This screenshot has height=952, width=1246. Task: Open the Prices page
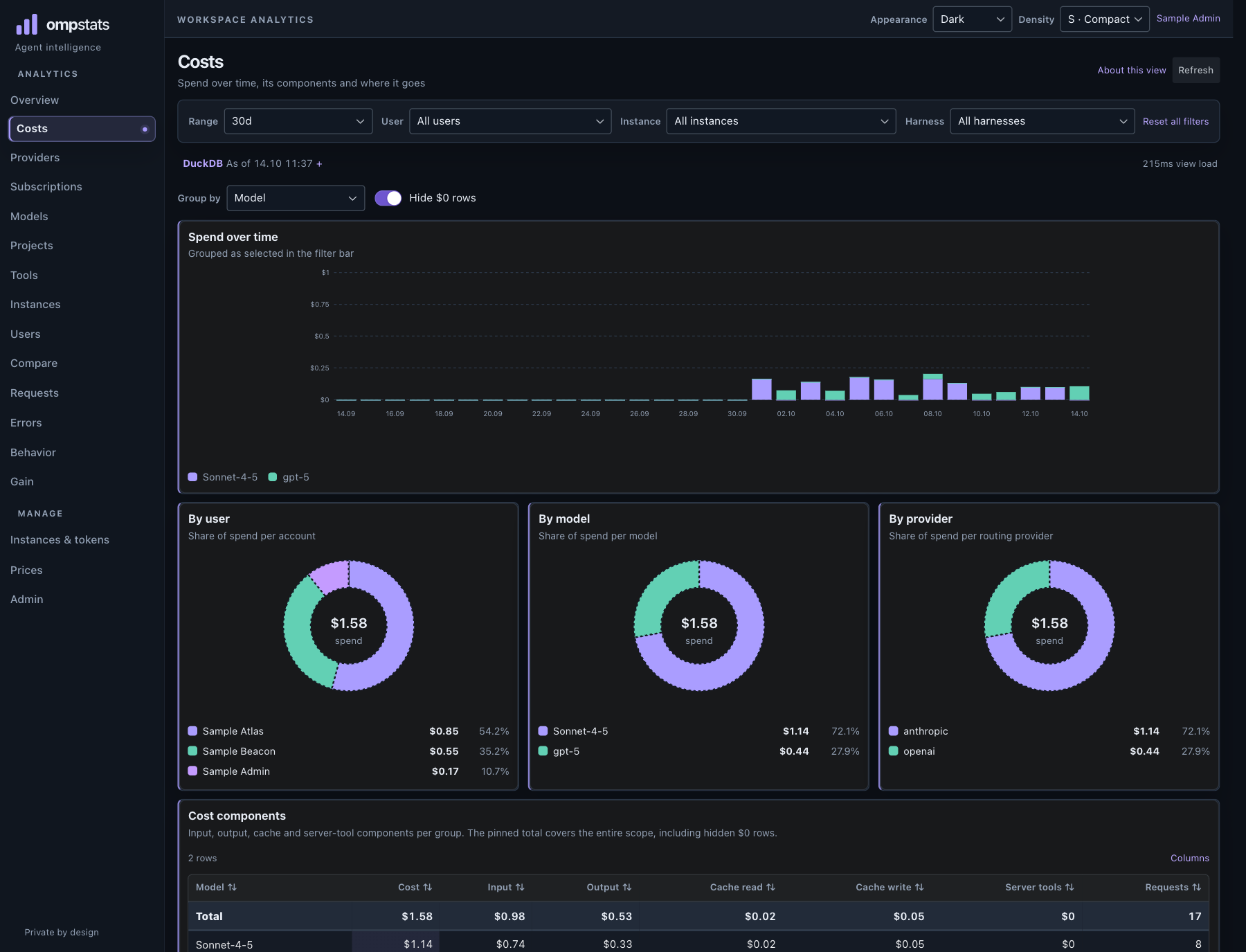(x=26, y=571)
